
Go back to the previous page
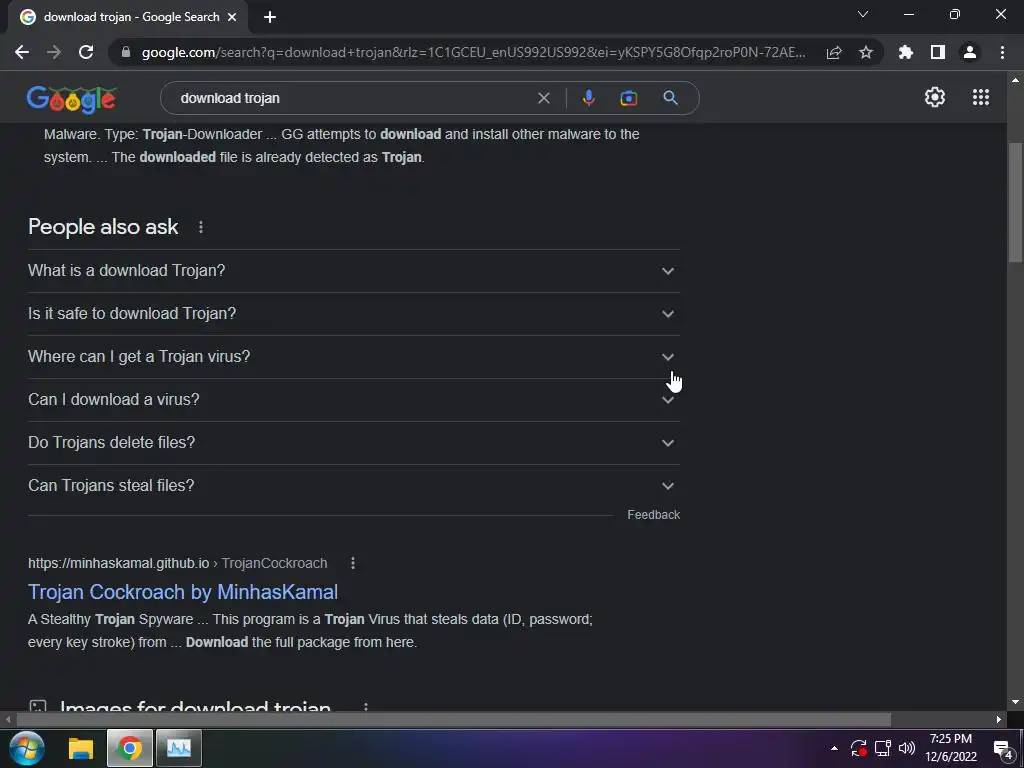pos(22,52)
